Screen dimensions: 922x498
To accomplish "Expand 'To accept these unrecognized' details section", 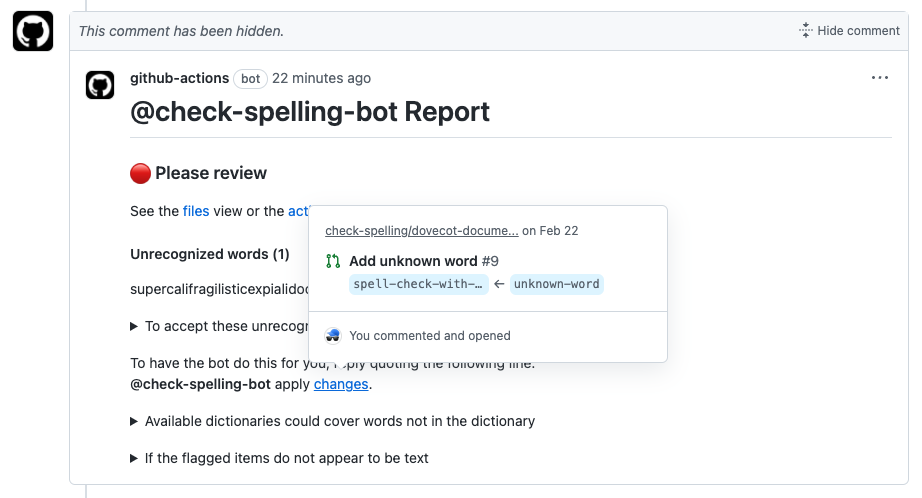I will coord(220,326).
